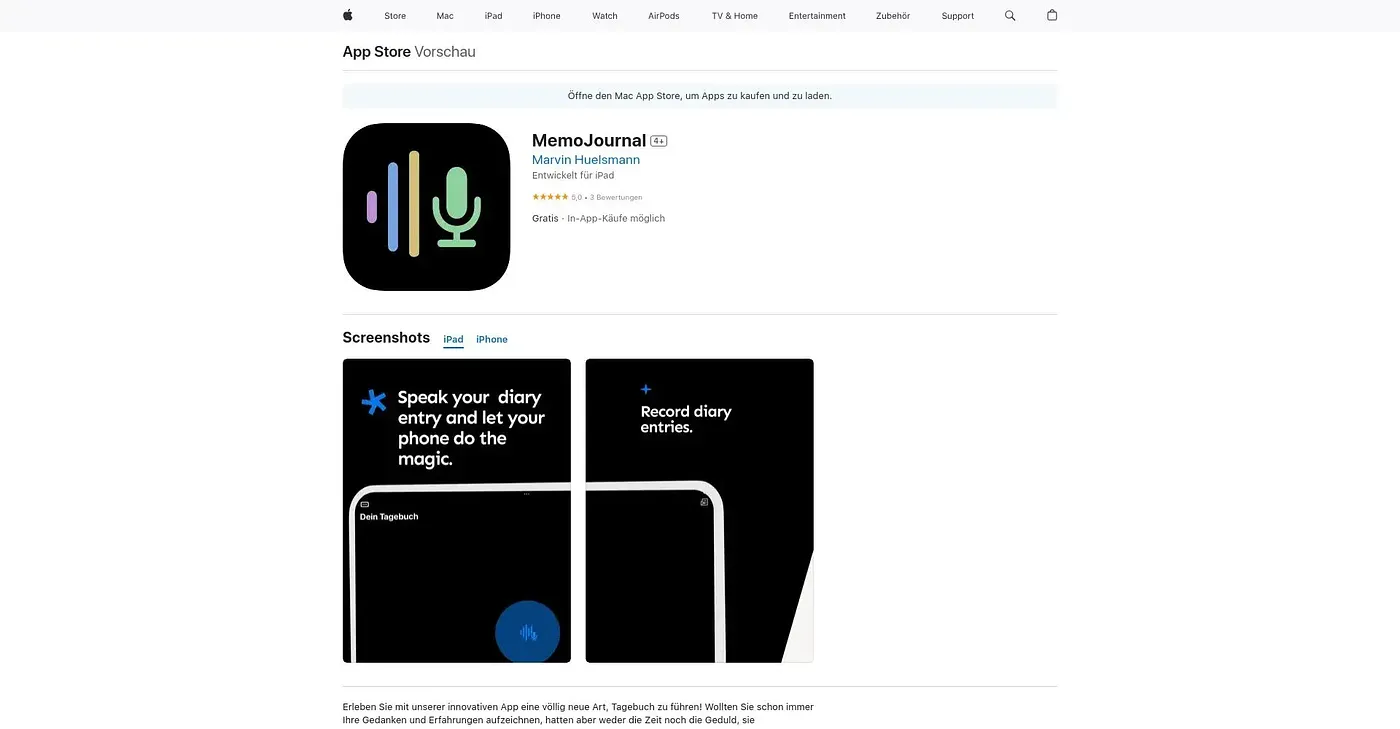This screenshot has height=729, width=1400.
Task: Open developer Marvin Huelsmann's page
Action: tap(586, 160)
